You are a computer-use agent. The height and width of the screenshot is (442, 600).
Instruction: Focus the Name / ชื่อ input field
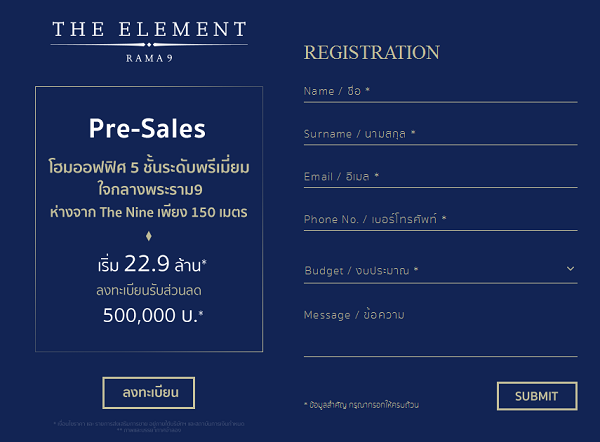[440, 92]
